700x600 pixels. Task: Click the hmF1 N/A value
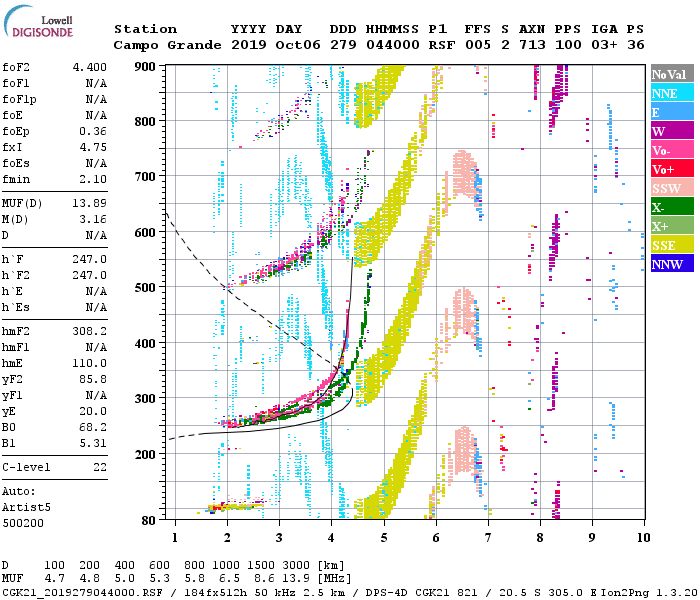pyautogui.click(x=96, y=347)
